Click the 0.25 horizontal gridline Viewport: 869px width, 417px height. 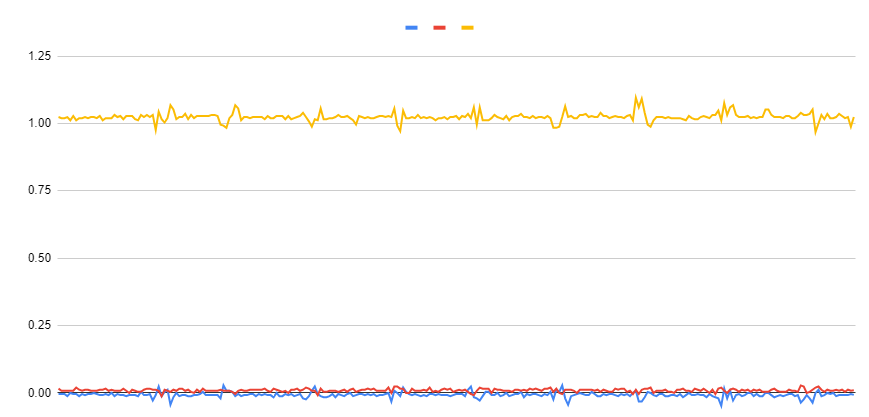457,326
